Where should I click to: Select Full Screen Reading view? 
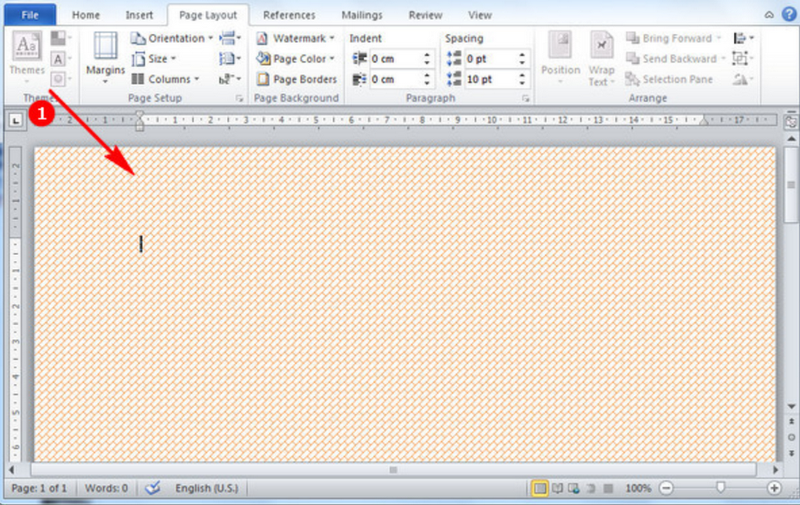(557, 489)
